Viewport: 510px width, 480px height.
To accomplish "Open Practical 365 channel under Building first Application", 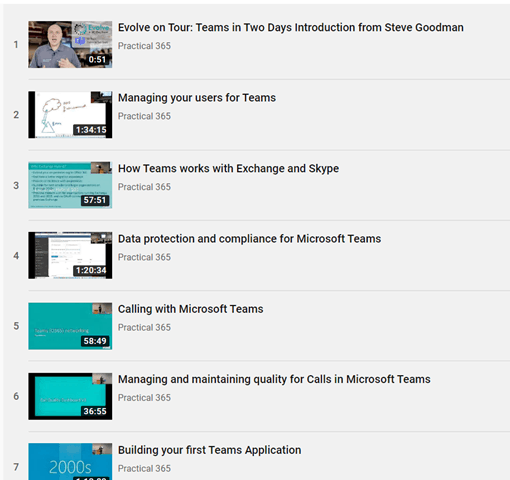I will [x=144, y=469].
